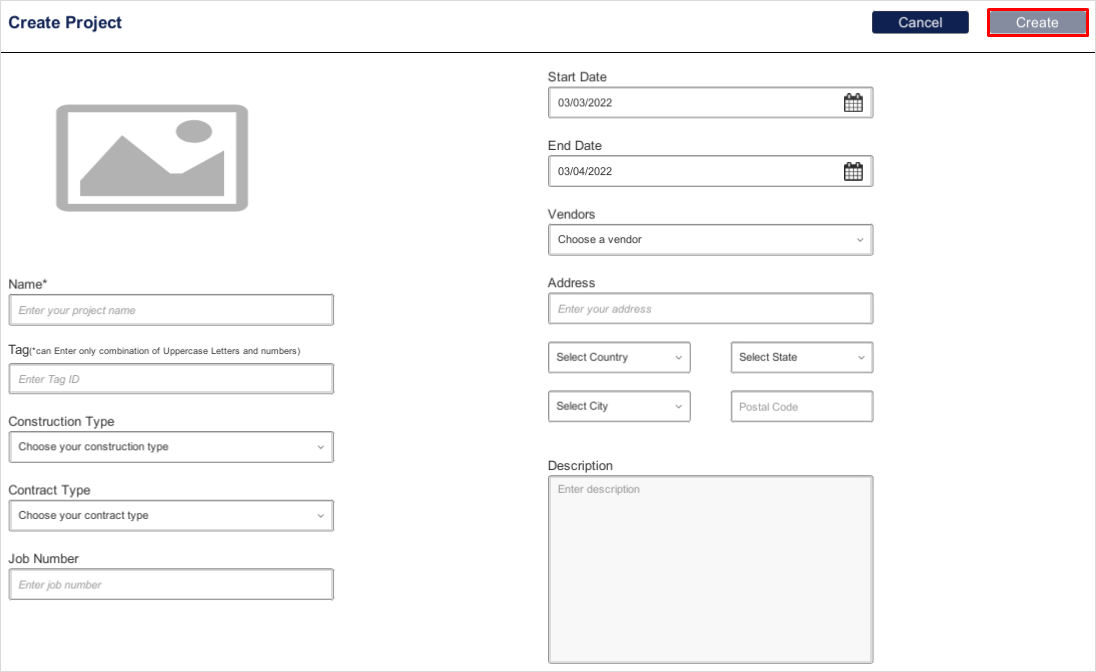Image resolution: width=1096 pixels, height=672 pixels.
Task: Click the End Date label
Action: coord(575,145)
